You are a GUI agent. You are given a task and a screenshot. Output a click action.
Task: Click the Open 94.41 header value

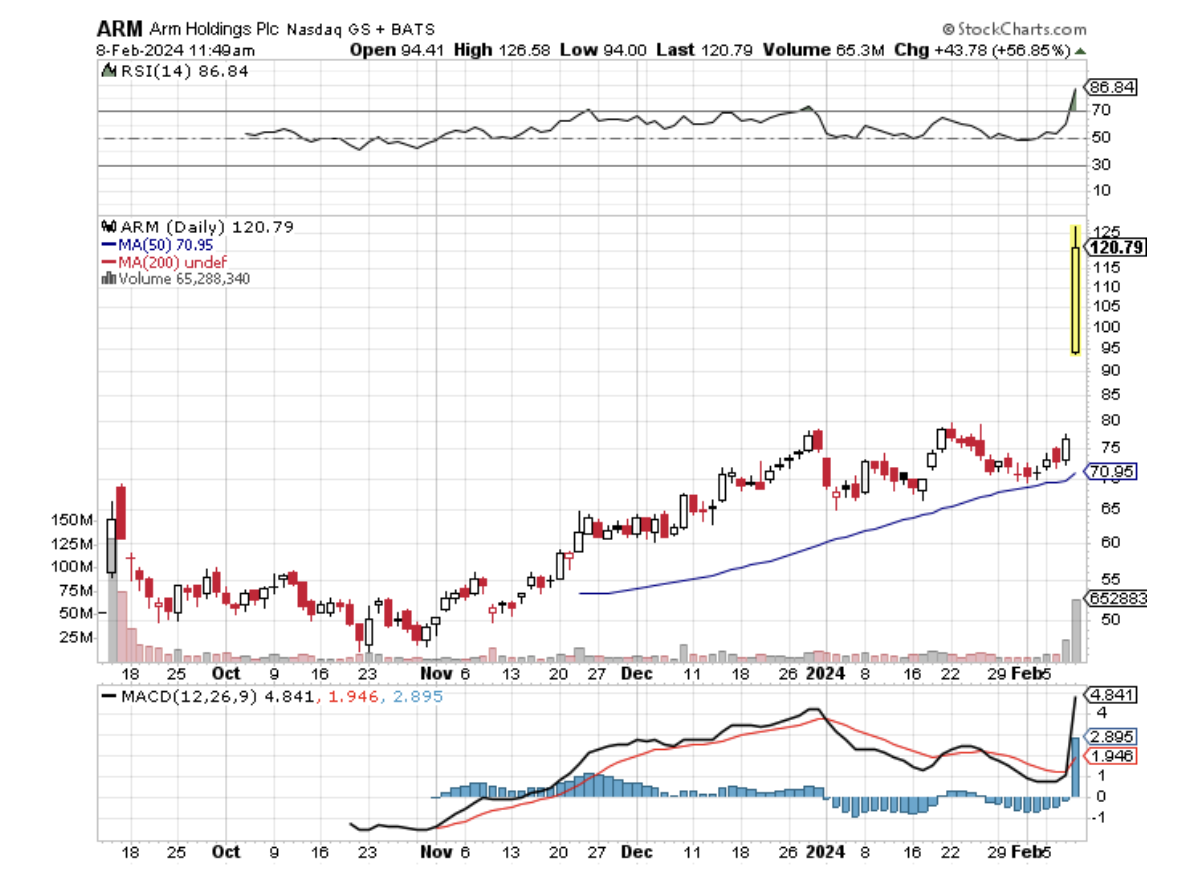(x=397, y=50)
